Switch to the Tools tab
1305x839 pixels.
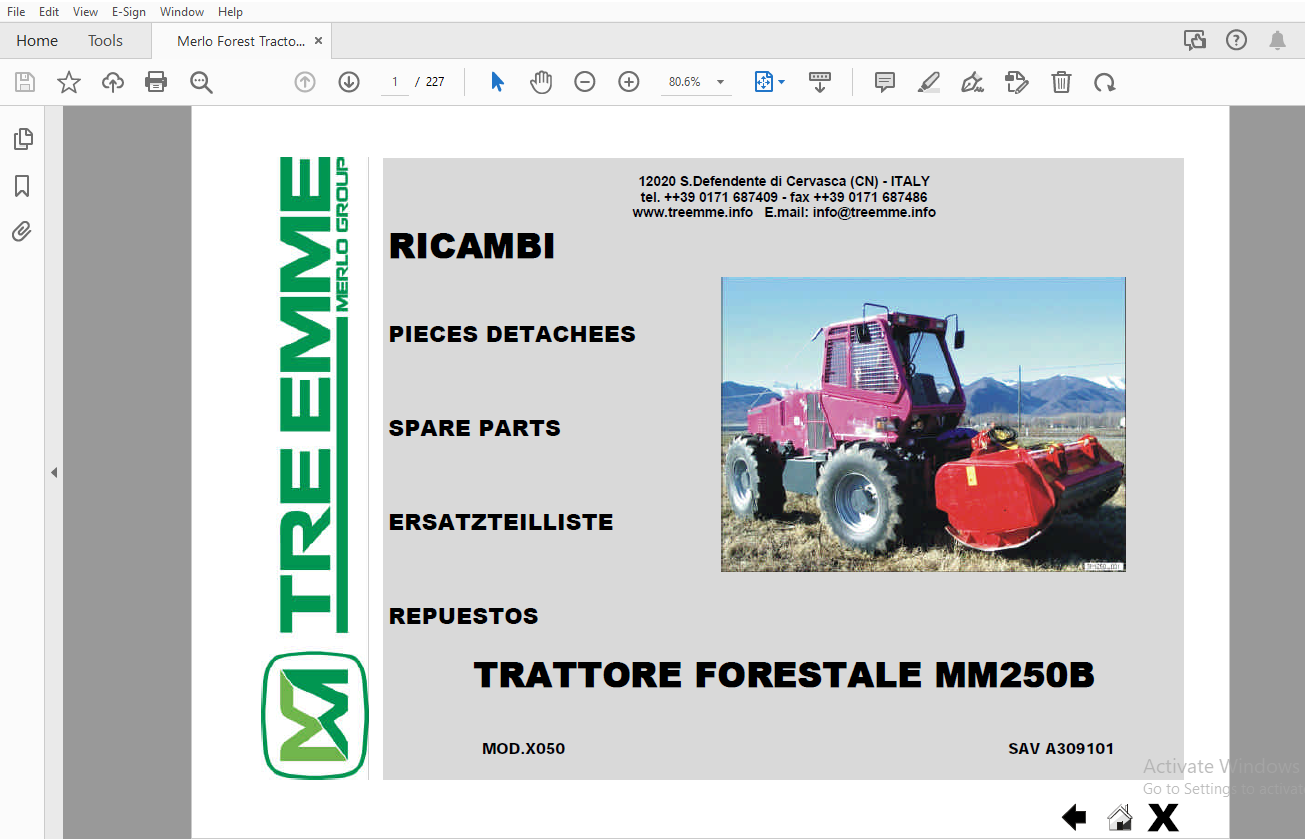pos(105,41)
